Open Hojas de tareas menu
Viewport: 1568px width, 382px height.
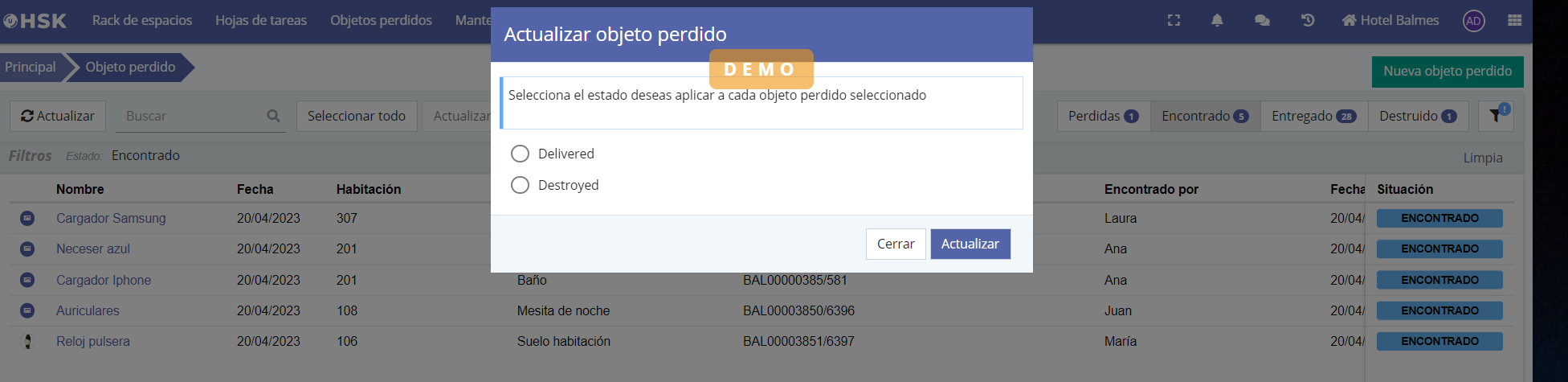261,21
